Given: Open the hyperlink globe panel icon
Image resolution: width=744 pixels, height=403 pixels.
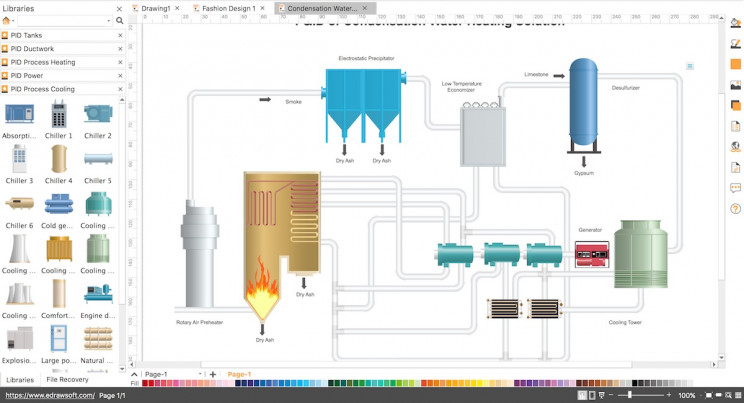Looking at the screenshot, I should (x=735, y=147).
